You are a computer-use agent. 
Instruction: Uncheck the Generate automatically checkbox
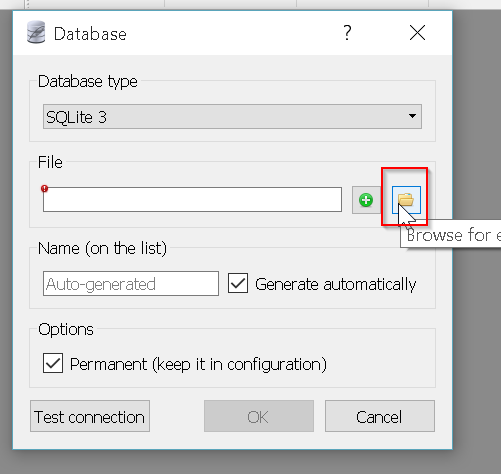238,283
